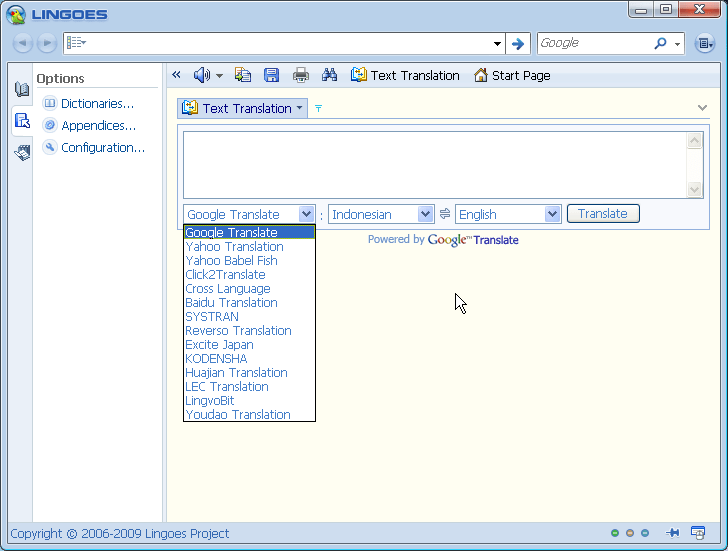Click inside the translation text area
The height and width of the screenshot is (551, 728).
tap(435, 165)
